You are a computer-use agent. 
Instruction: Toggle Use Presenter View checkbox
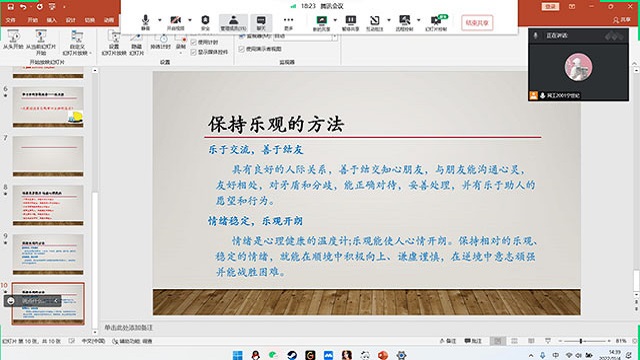[242, 49]
